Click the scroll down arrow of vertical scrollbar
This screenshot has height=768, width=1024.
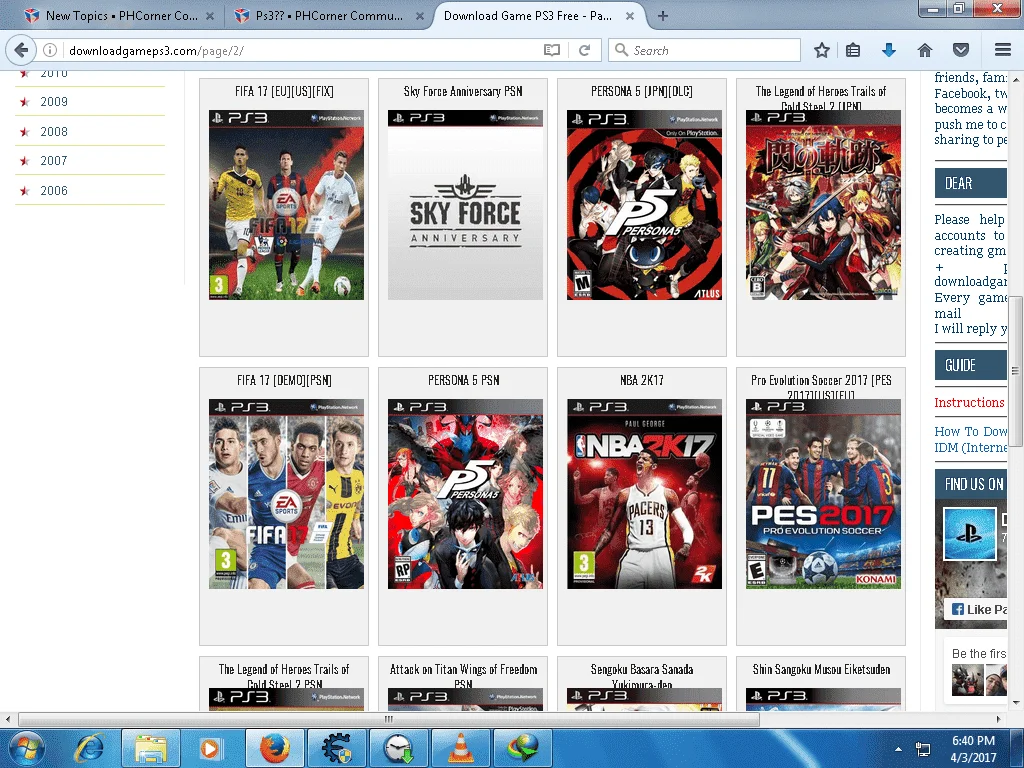point(1015,703)
